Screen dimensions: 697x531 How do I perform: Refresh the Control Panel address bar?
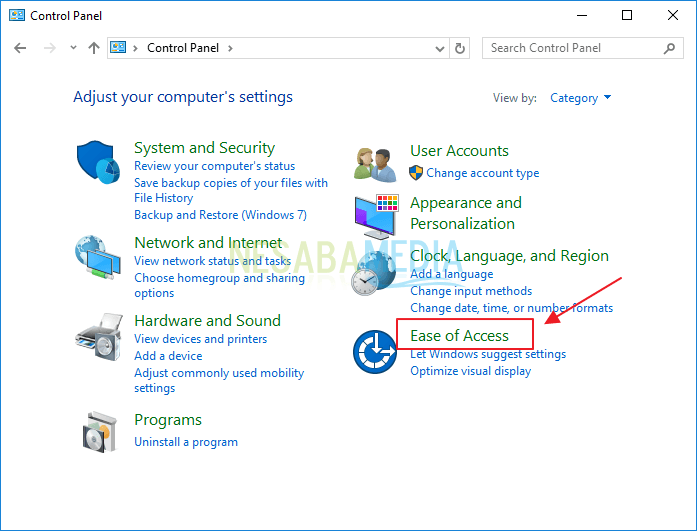pos(460,48)
